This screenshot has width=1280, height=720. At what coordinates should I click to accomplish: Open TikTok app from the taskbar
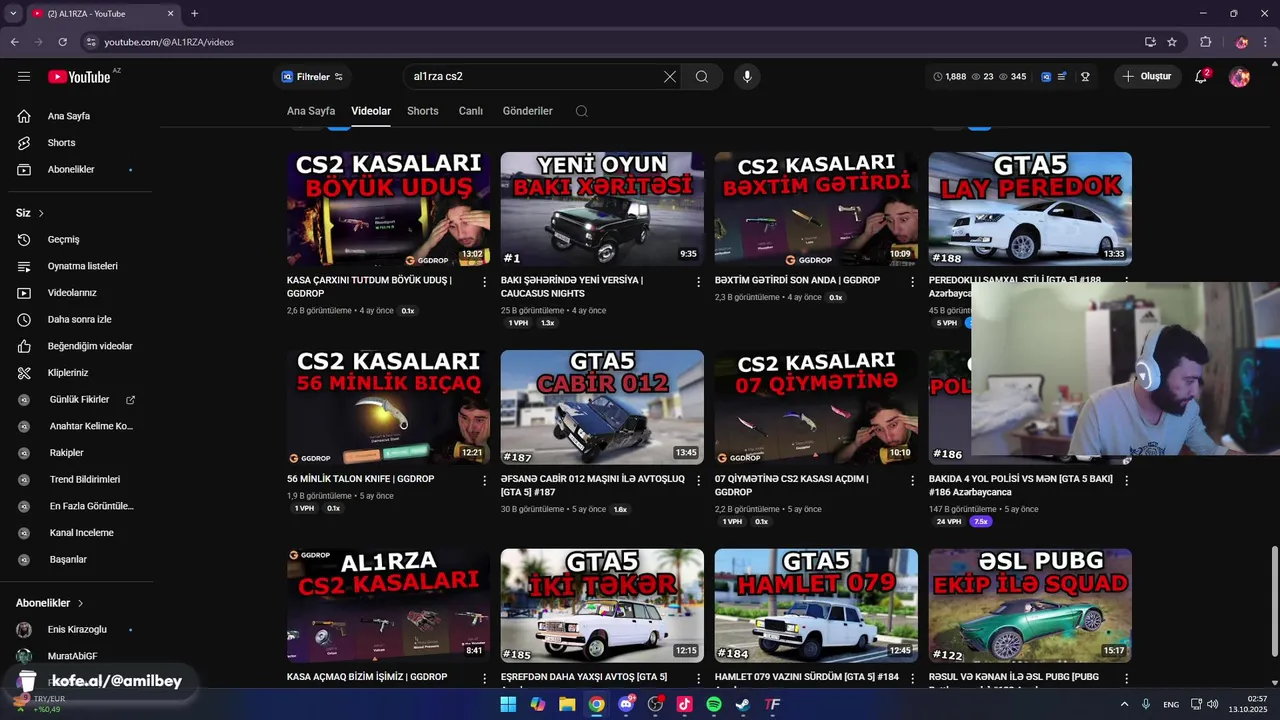click(x=684, y=704)
